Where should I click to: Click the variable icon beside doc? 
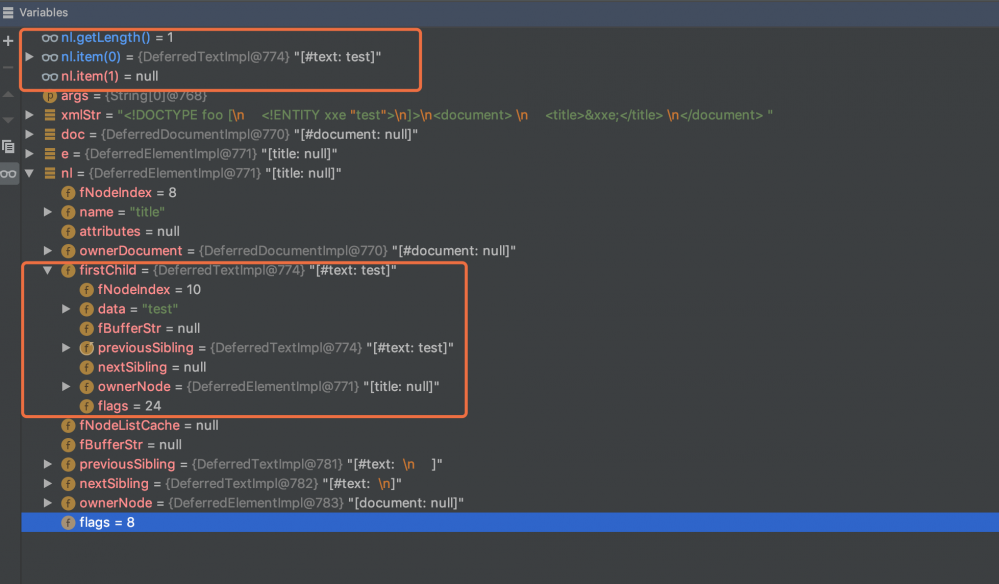50,134
